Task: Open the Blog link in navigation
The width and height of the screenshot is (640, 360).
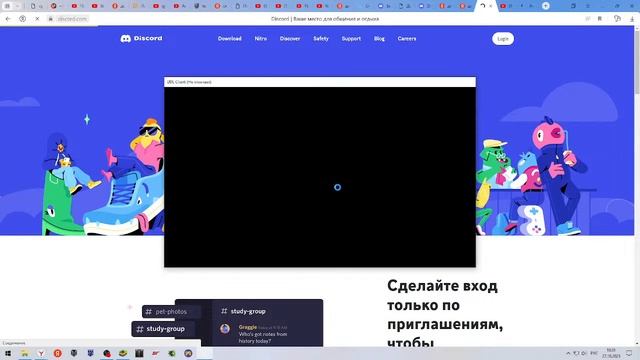Action: pos(379,38)
